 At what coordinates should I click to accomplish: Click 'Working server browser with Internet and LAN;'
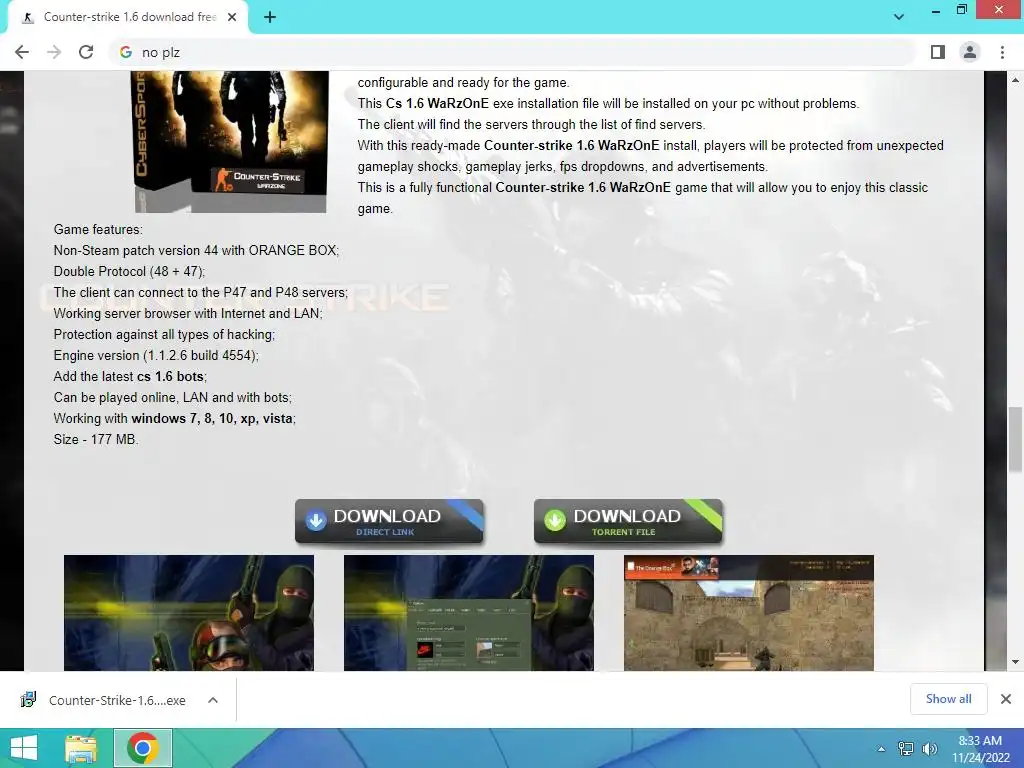tap(188, 313)
